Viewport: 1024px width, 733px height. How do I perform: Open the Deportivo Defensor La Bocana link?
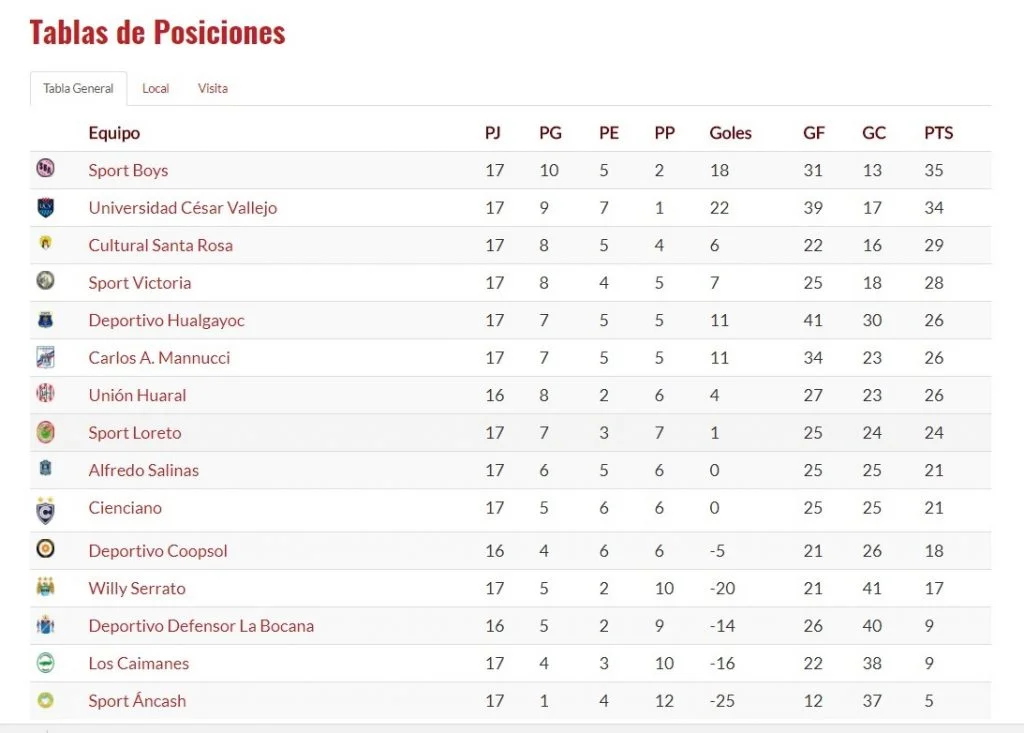pyautogui.click(x=201, y=626)
